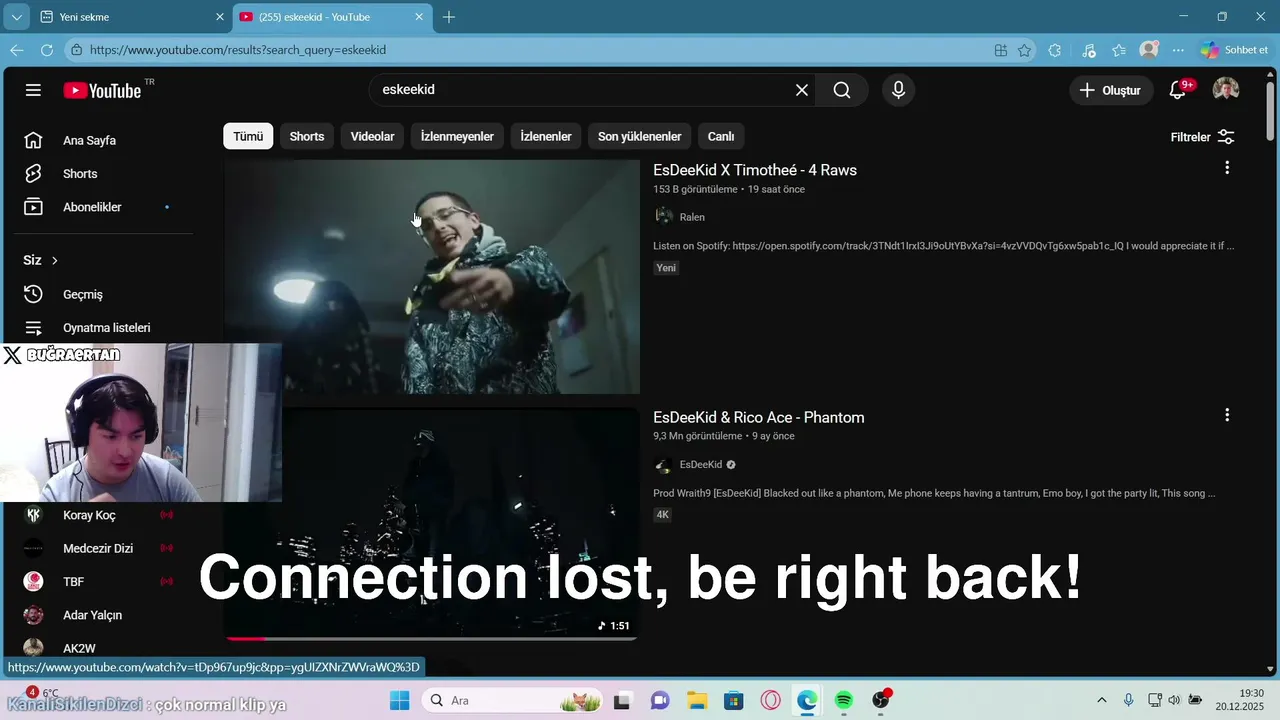Open the Ralen channel avatar
The height and width of the screenshot is (720, 1280).
(663, 217)
